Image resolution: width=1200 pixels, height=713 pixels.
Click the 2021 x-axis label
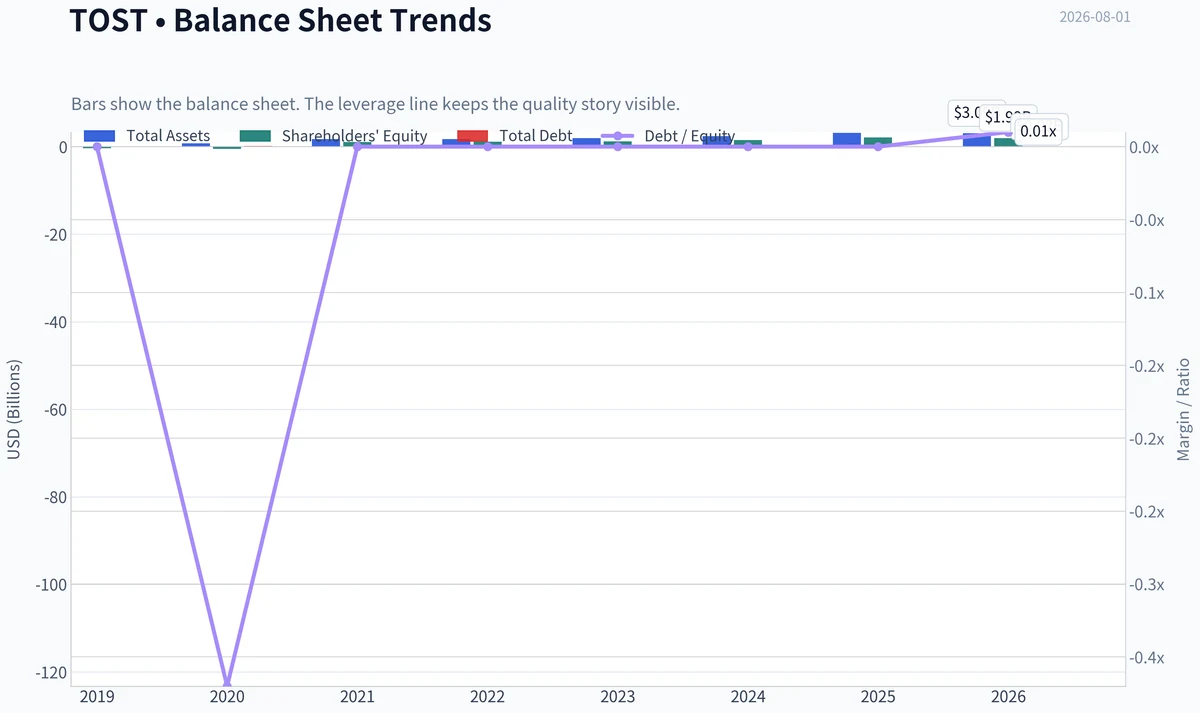coord(358,697)
